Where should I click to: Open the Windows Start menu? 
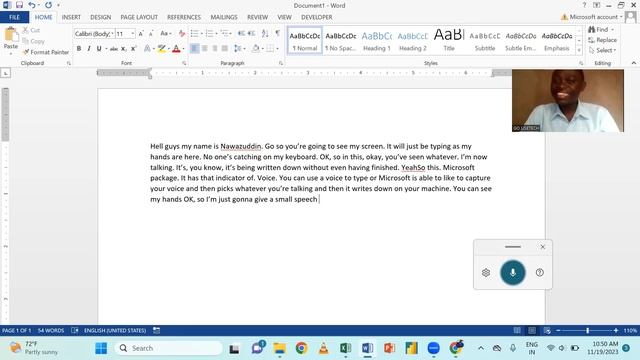point(101,348)
